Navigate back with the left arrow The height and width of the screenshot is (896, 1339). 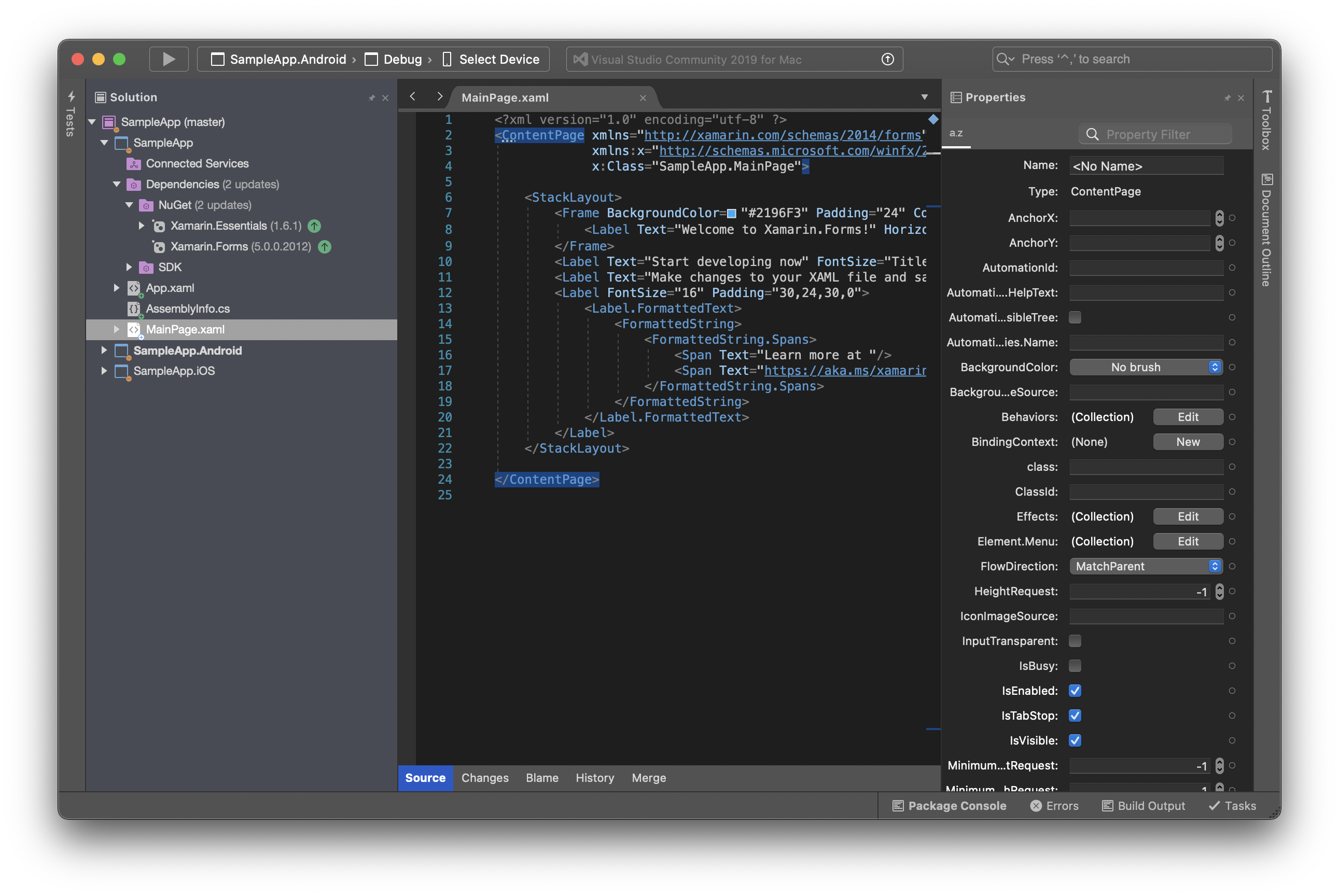click(x=413, y=97)
